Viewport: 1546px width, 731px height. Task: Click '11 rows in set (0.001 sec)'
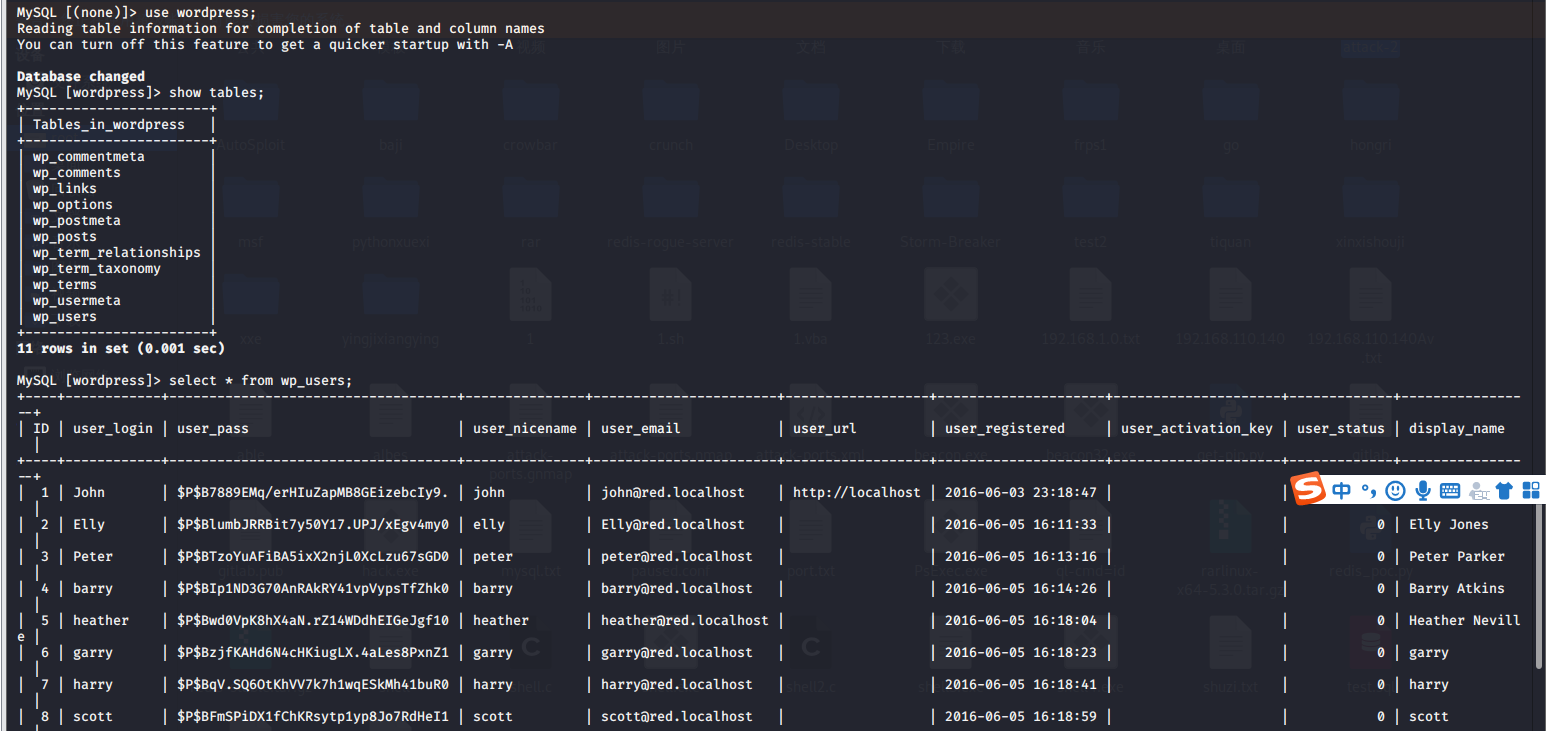[121, 348]
